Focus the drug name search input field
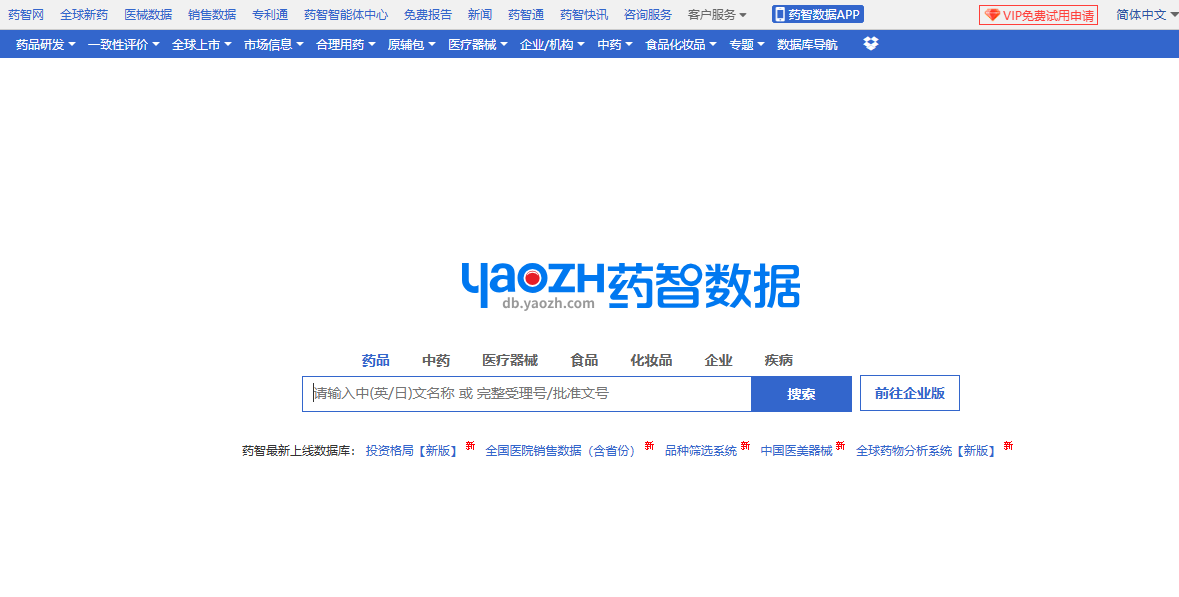Image resolution: width=1179 pixels, height=597 pixels. [x=527, y=394]
